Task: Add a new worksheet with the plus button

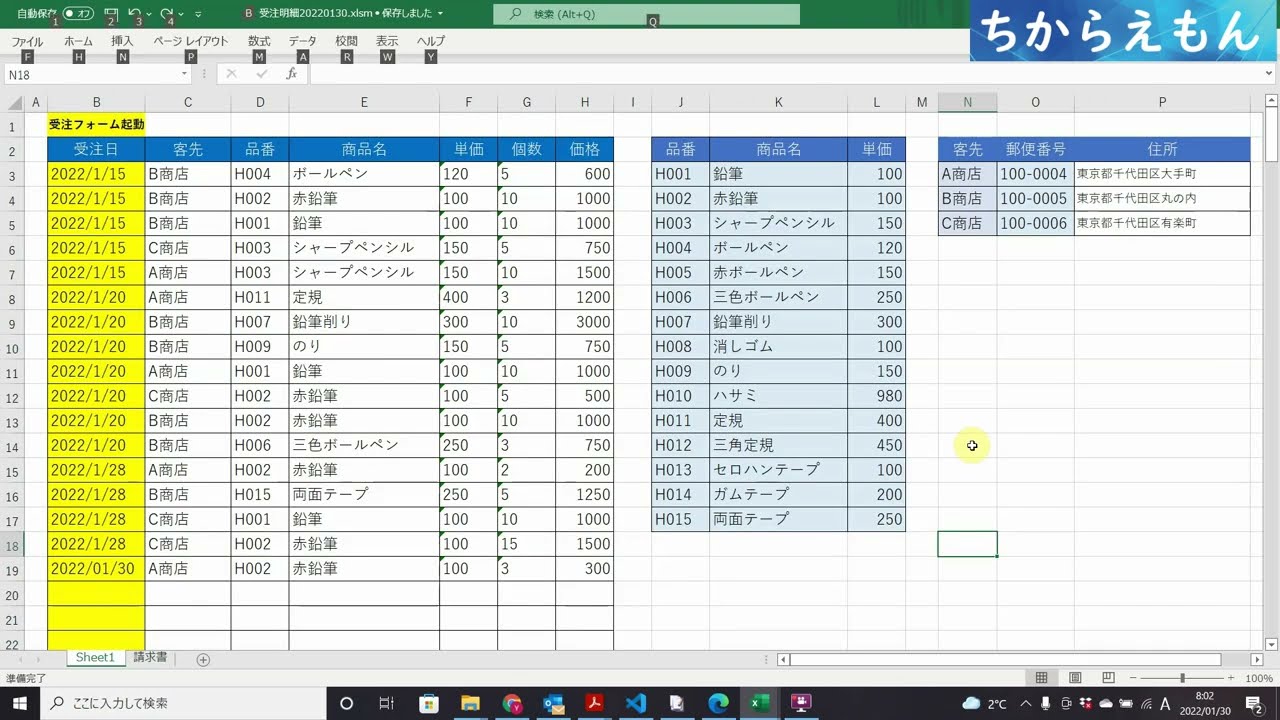Action: point(203,658)
